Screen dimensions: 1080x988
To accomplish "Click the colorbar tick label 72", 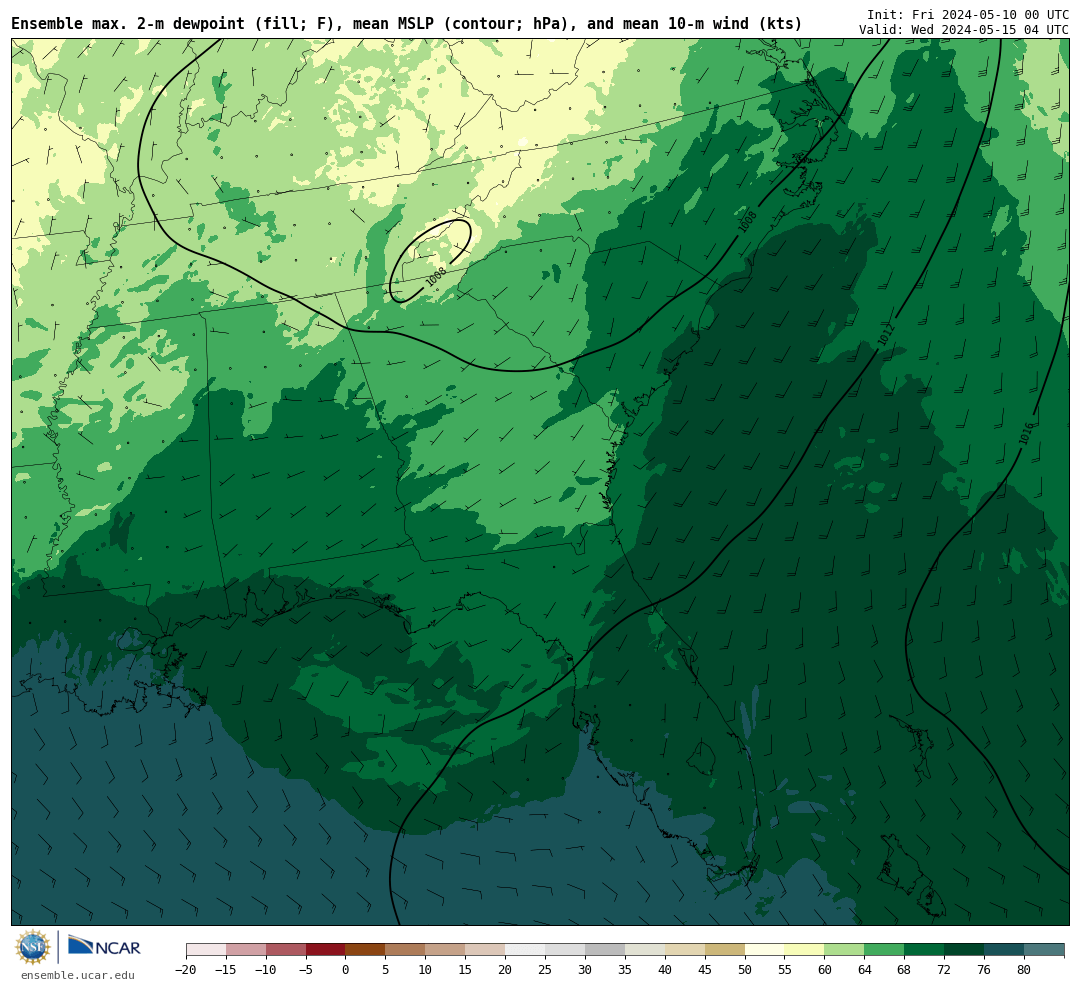I will click(944, 969).
